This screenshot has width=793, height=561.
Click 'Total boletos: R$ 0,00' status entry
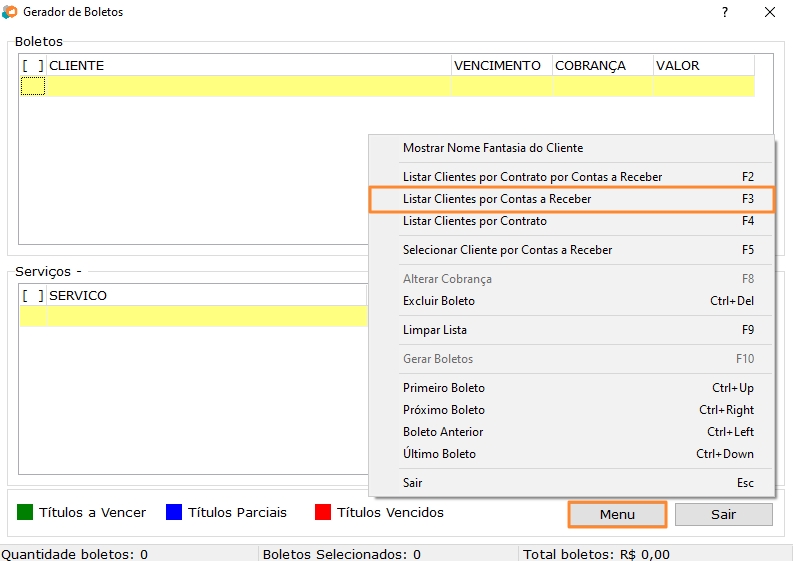[x=596, y=554]
